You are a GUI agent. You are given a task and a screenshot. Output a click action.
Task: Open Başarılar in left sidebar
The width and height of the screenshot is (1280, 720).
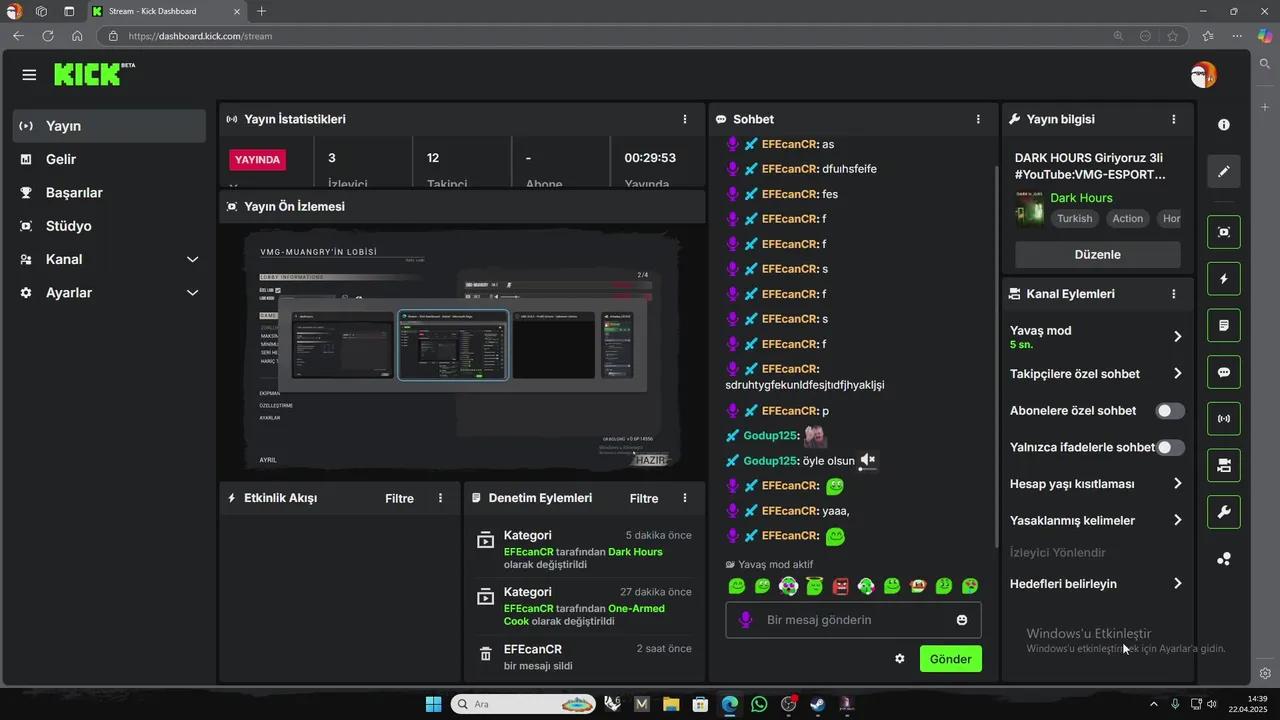[x=109, y=193]
